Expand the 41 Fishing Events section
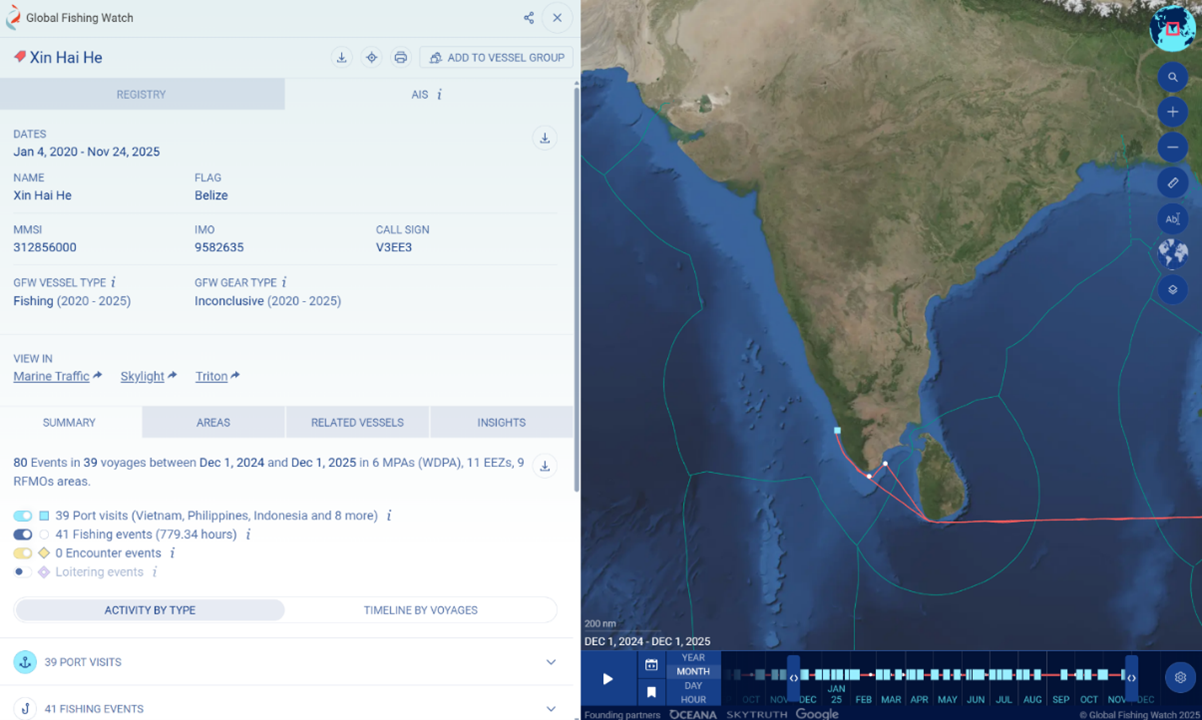1202x720 pixels. point(550,709)
